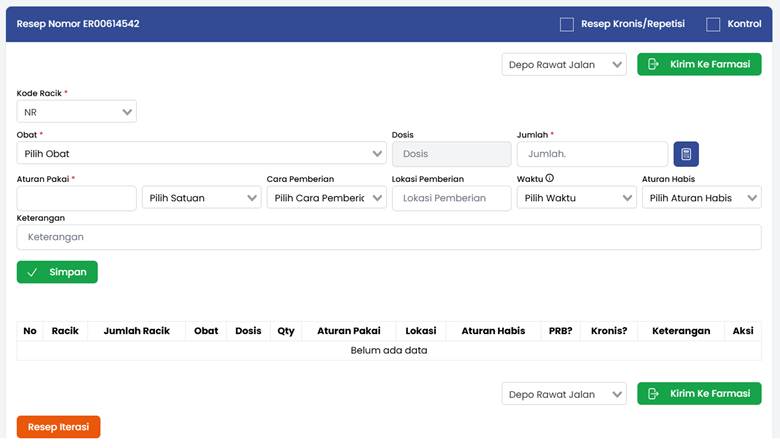The height and width of the screenshot is (448, 780).
Task: Click the bottom Kirim Ke Farmasi button
Action: pos(699,394)
